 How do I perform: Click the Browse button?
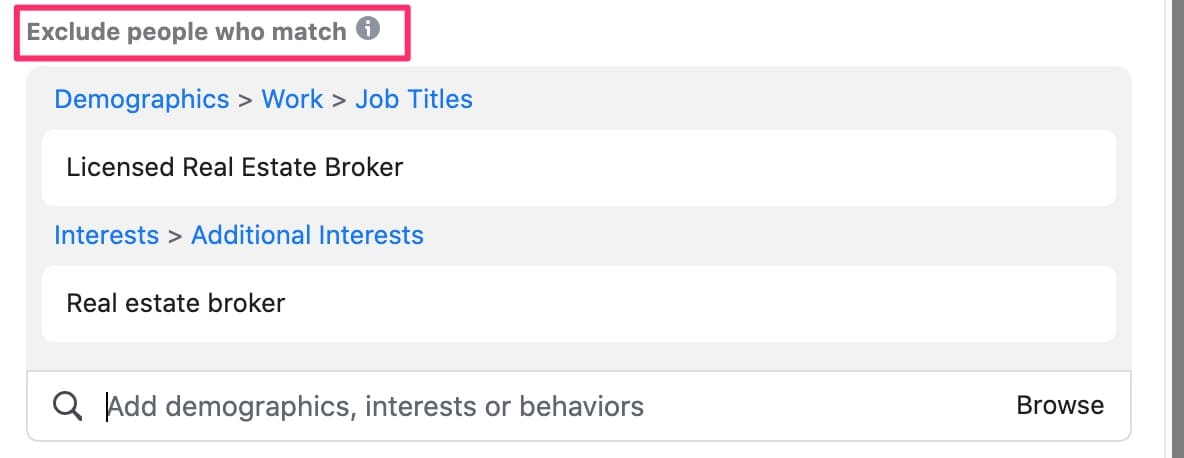tap(1060, 405)
